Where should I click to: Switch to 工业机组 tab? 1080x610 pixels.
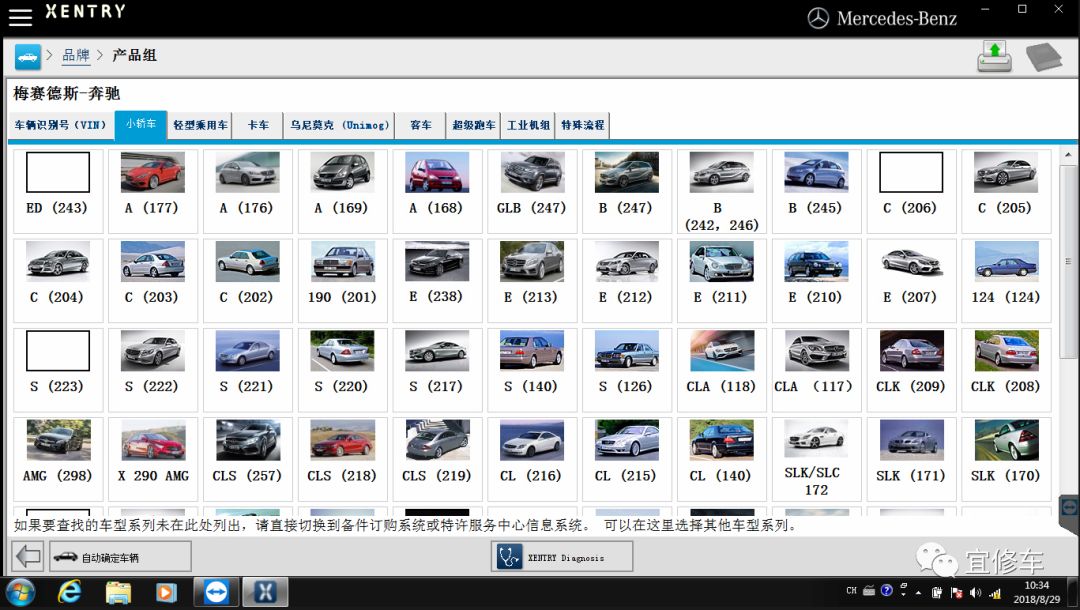click(528, 125)
